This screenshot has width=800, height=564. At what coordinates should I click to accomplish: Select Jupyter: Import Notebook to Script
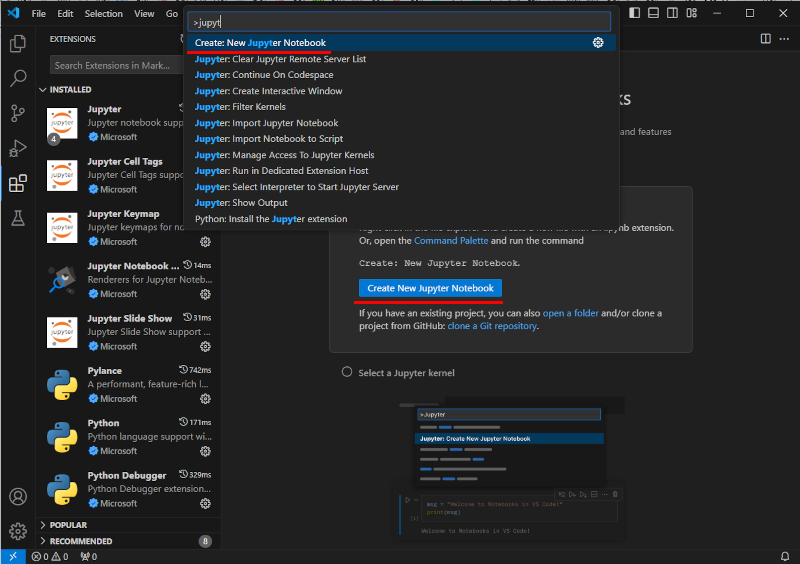pyautogui.click(x=401, y=139)
